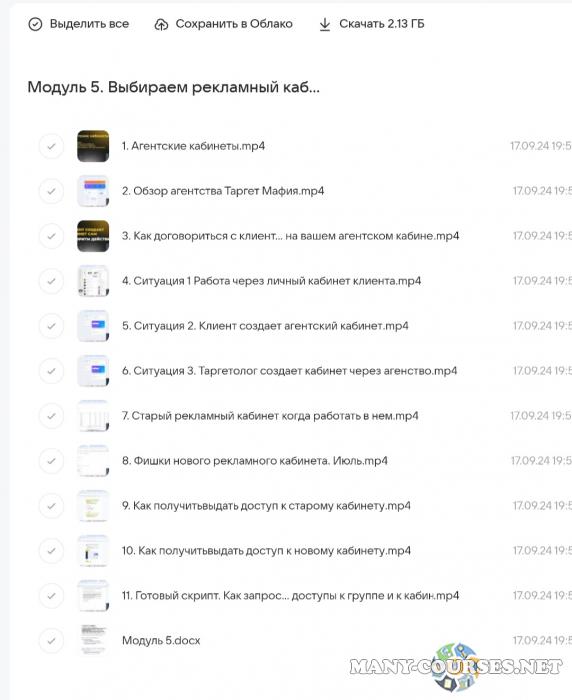
Task: Open thumbnail of Обзор агентства Таргет Мафия
Action: coord(93,191)
